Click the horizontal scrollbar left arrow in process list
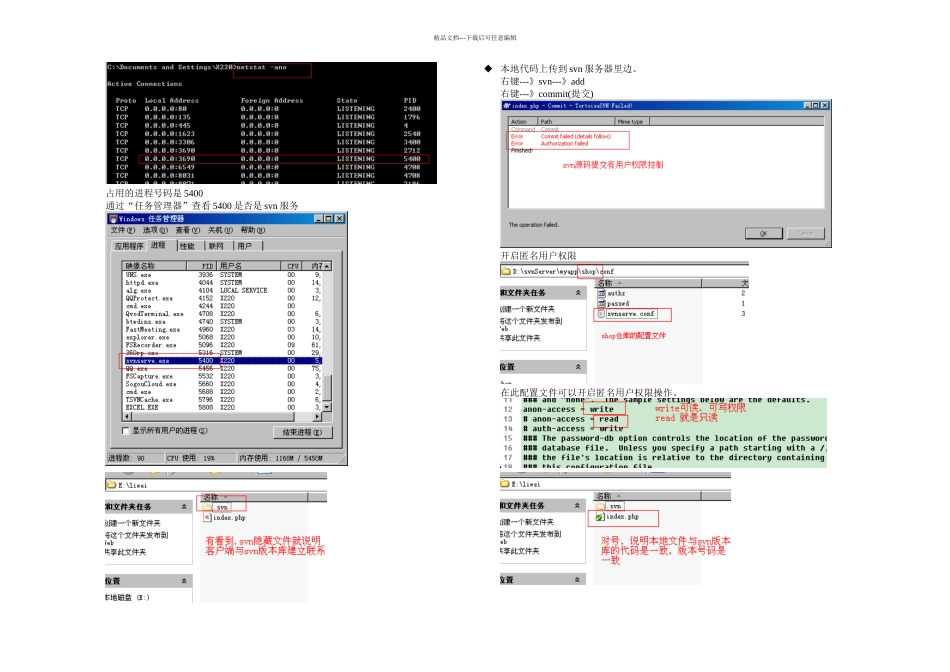Viewport: 950px width, 672px height. click(x=127, y=417)
